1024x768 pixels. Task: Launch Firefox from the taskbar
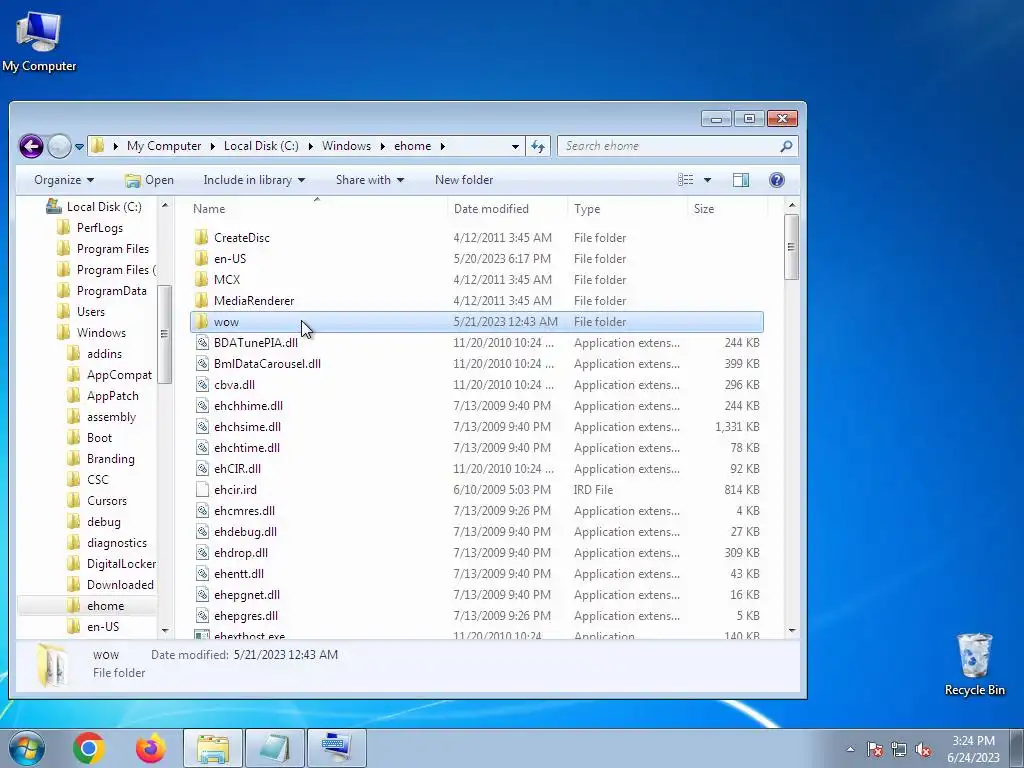pyautogui.click(x=151, y=748)
